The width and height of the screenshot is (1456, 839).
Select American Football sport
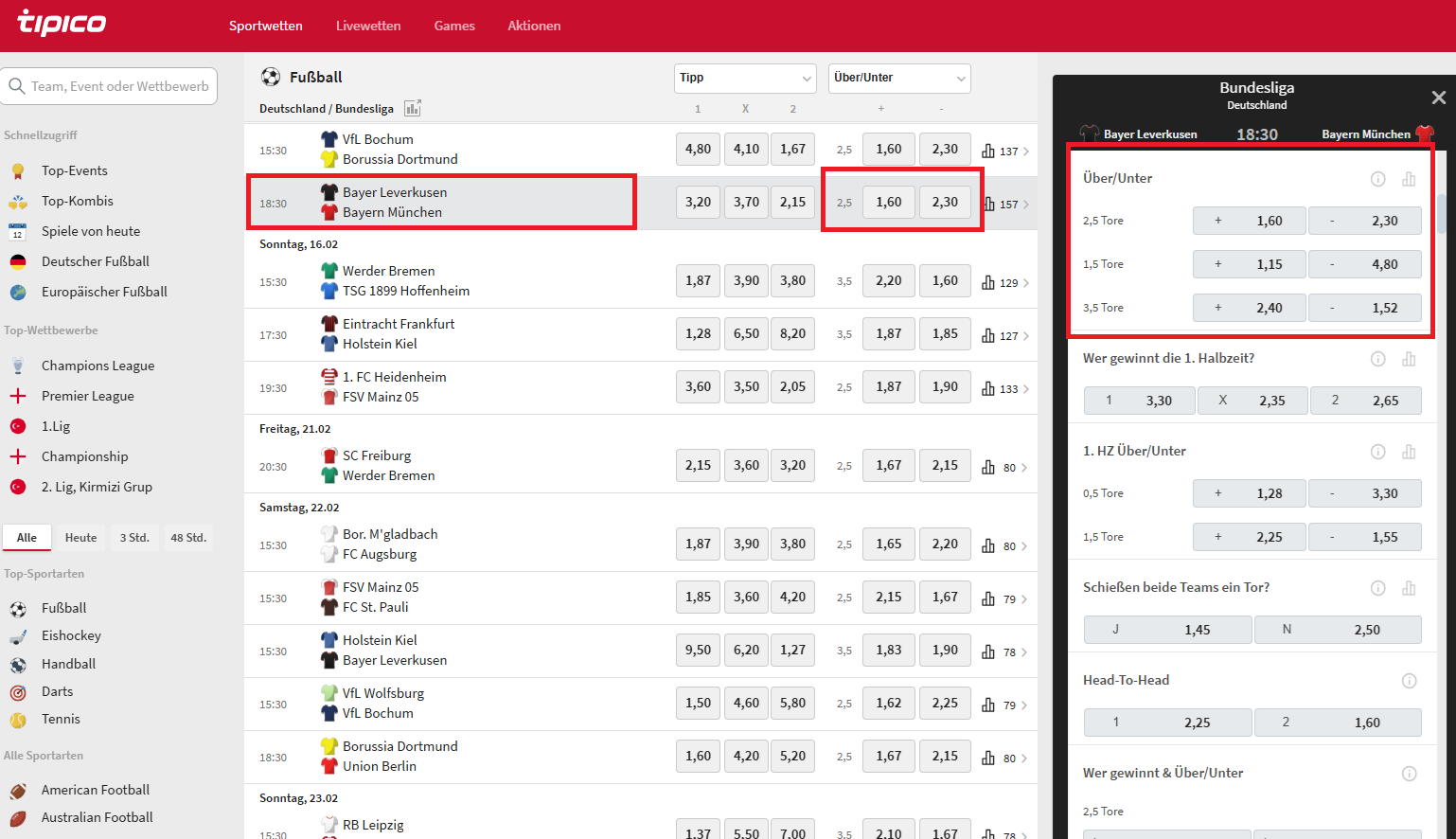[x=96, y=790]
